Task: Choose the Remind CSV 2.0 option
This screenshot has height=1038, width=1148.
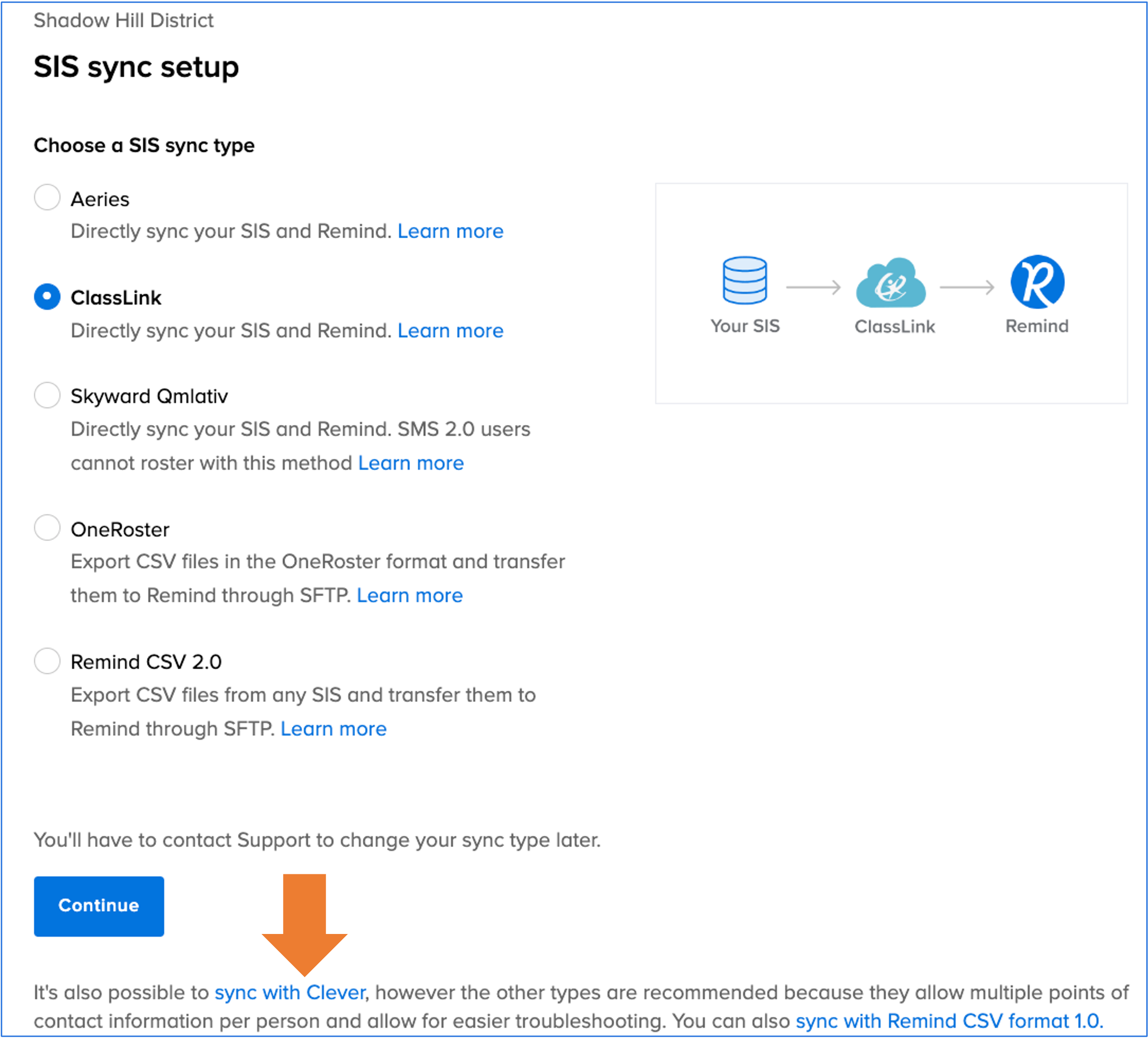Action: pyautogui.click(x=47, y=661)
